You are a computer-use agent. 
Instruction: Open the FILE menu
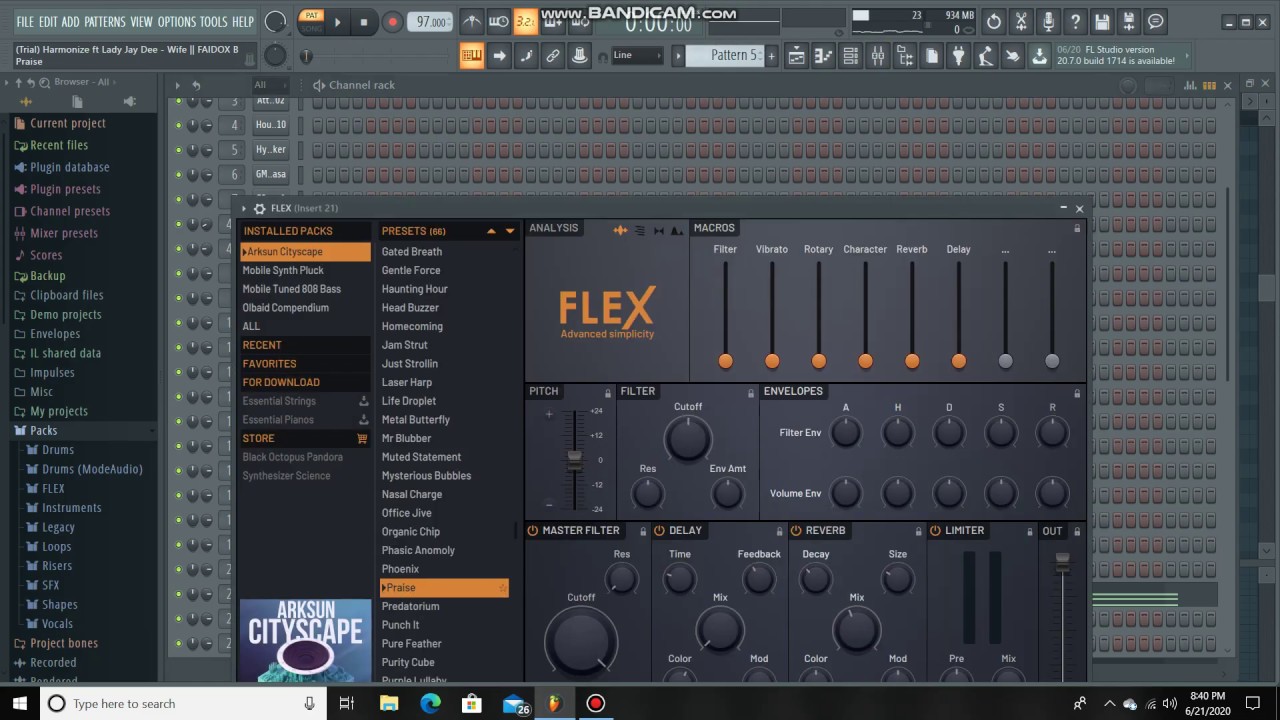click(x=25, y=22)
